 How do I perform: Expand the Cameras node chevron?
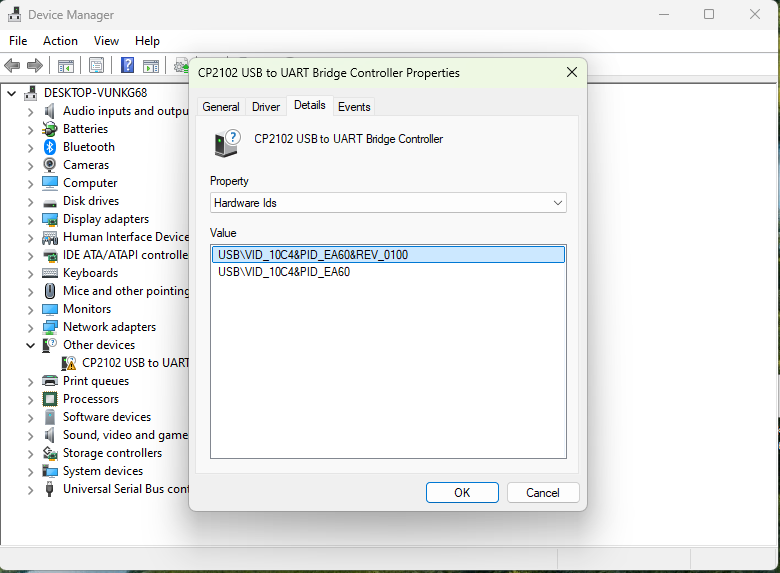[x=30, y=166]
